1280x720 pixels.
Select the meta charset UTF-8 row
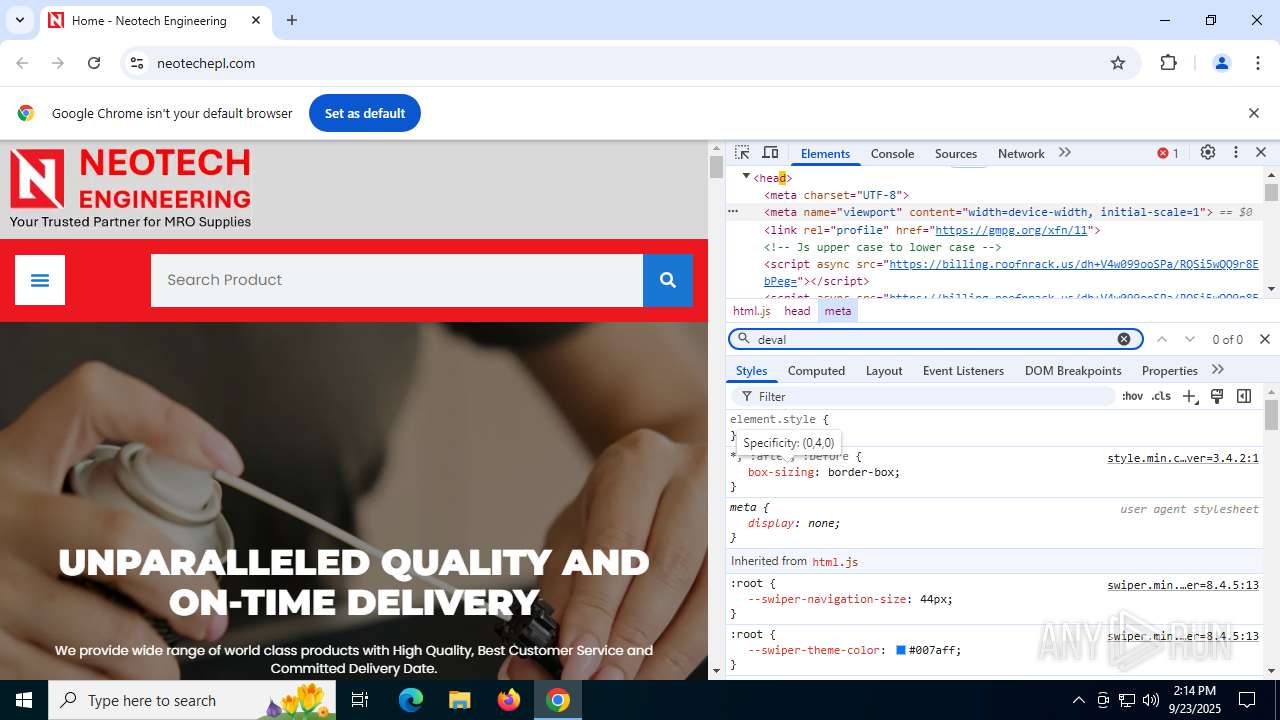click(836, 195)
